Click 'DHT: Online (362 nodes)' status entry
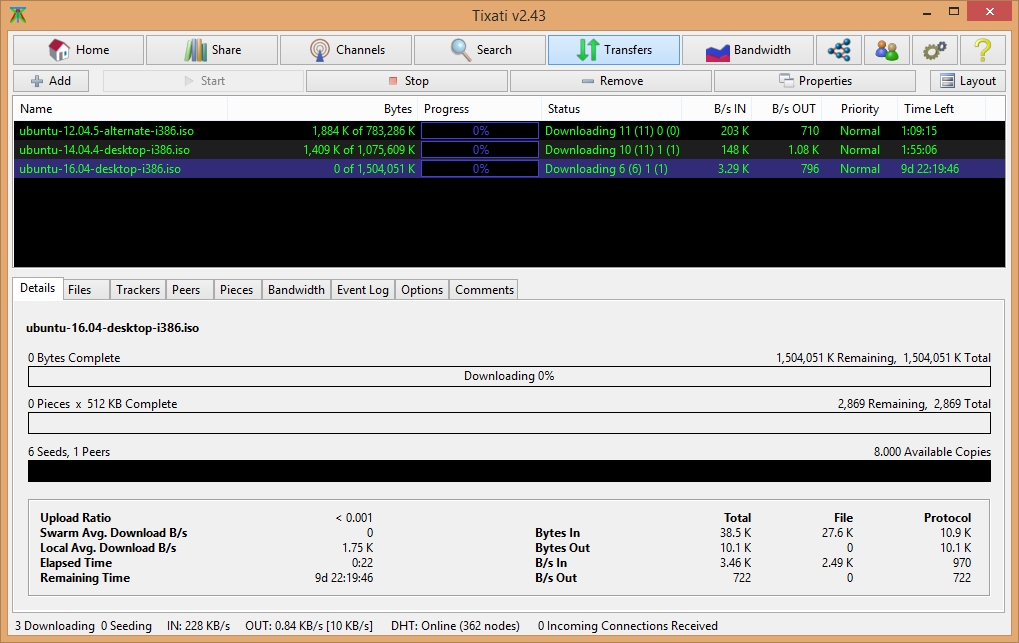Screen dimensions: 1019x643 tap(455, 625)
